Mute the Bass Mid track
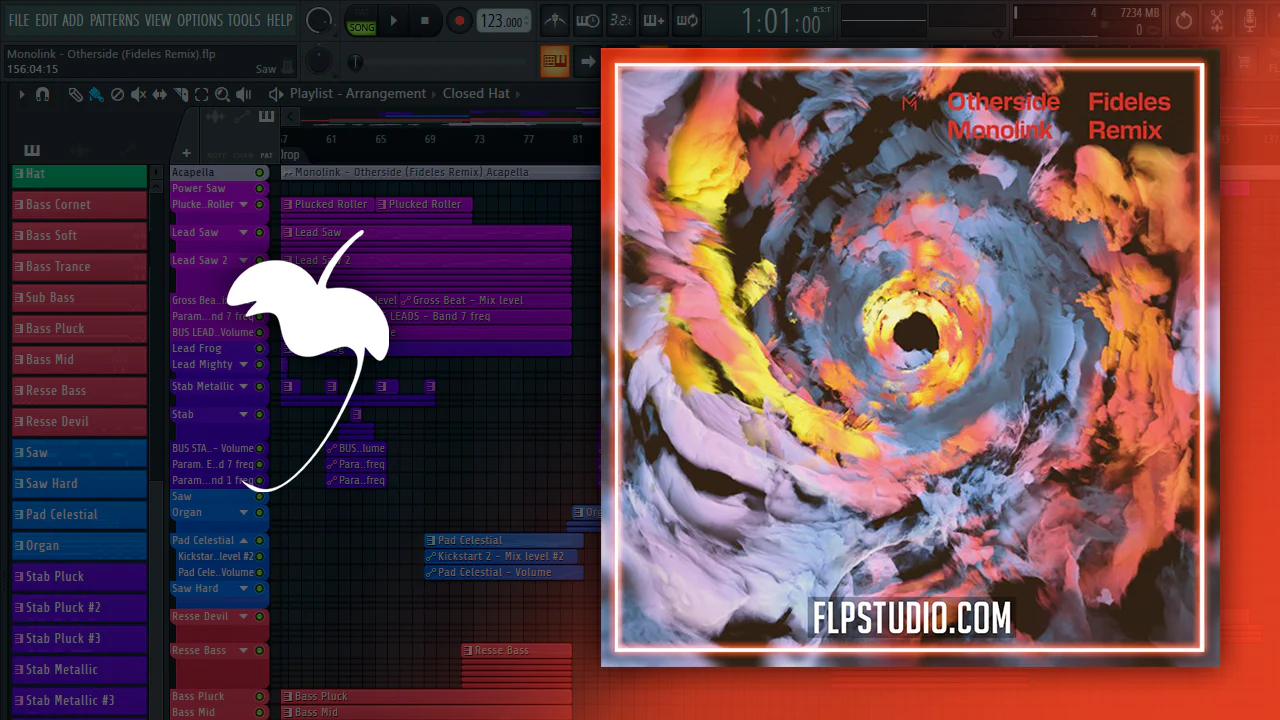Image resolution: width=1280 pixels, height=720 pixels. [x=259, y=713]
